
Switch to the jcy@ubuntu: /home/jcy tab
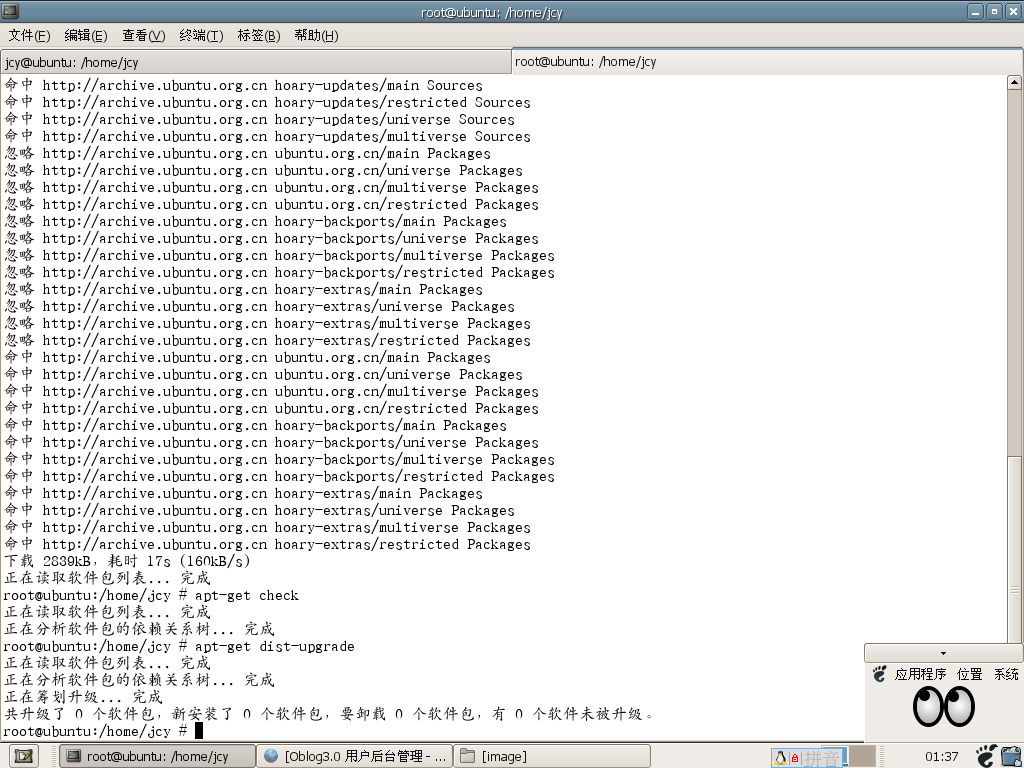click(x=255, y=62)
